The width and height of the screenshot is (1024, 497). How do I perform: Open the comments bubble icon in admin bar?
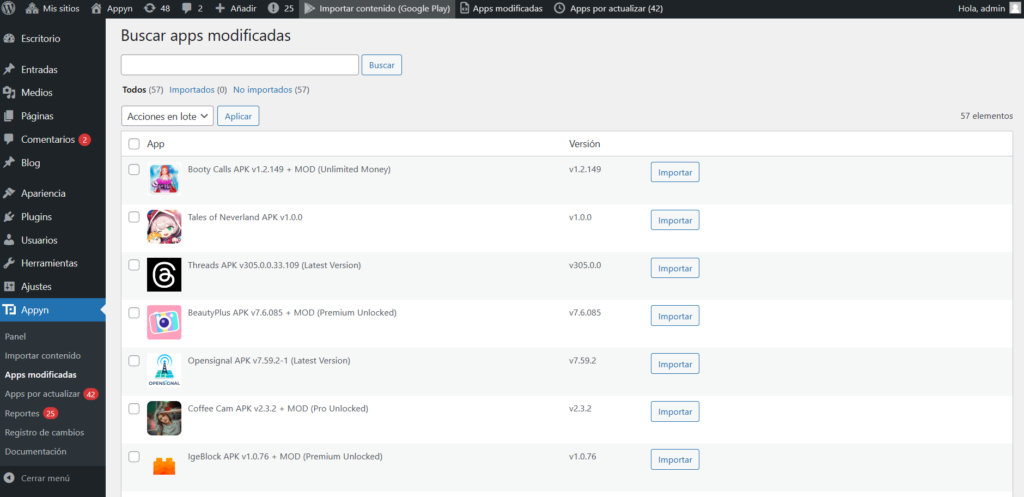click(187, 8)
